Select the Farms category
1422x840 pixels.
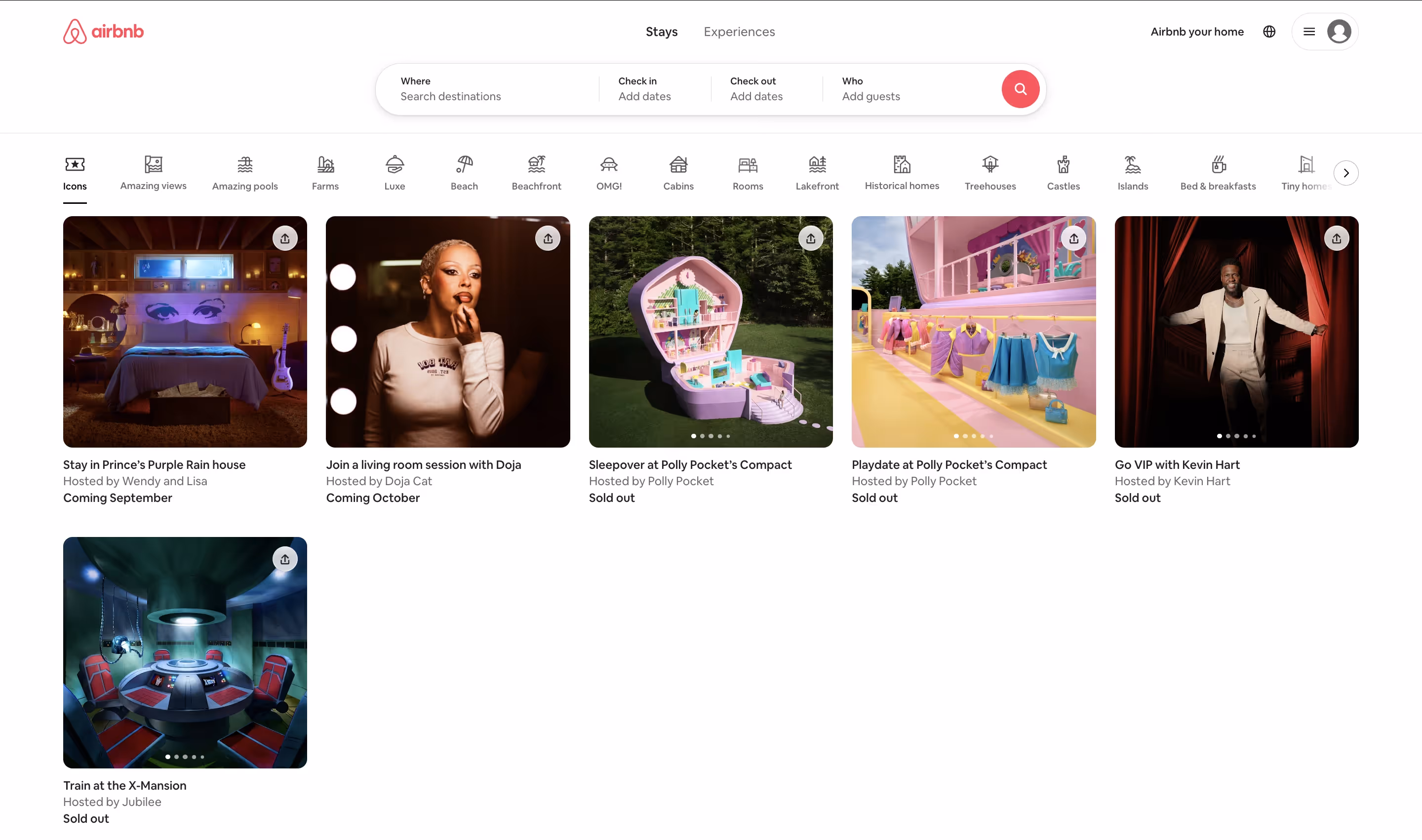pyautogui.click(x=325, y=174)
